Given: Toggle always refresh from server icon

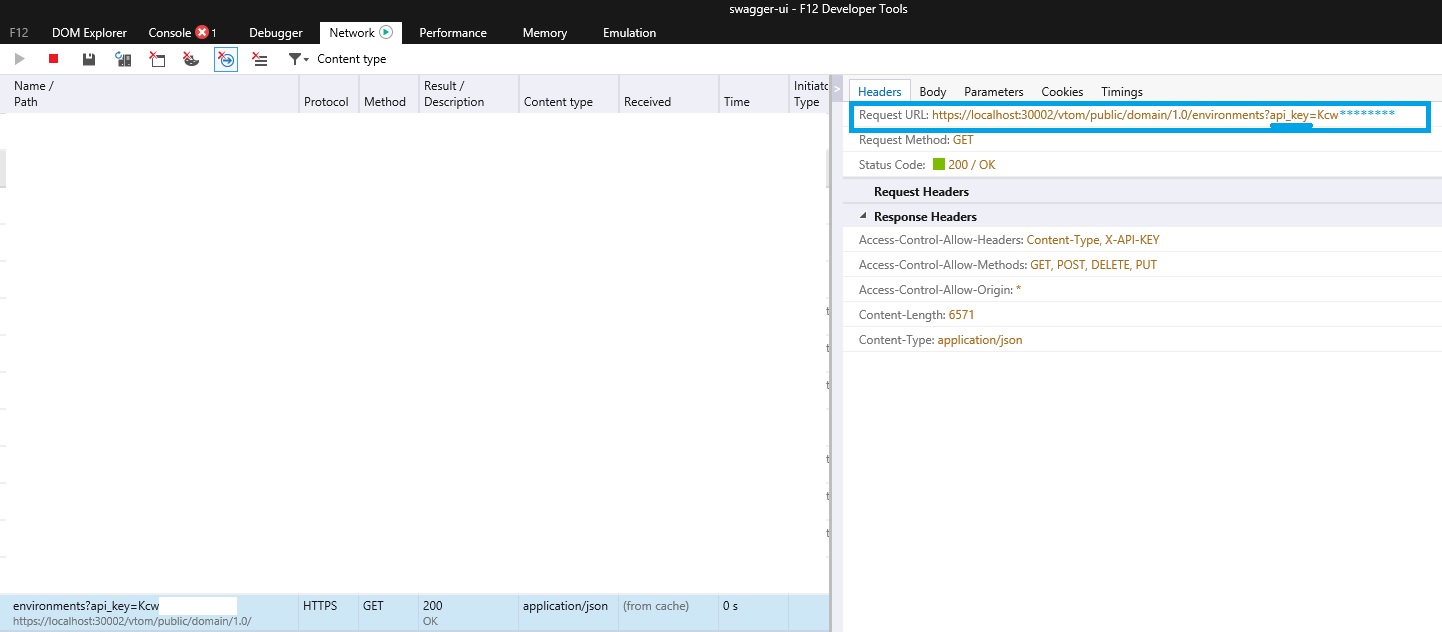Looking at the screenshot, I should [x=123, y=59].
